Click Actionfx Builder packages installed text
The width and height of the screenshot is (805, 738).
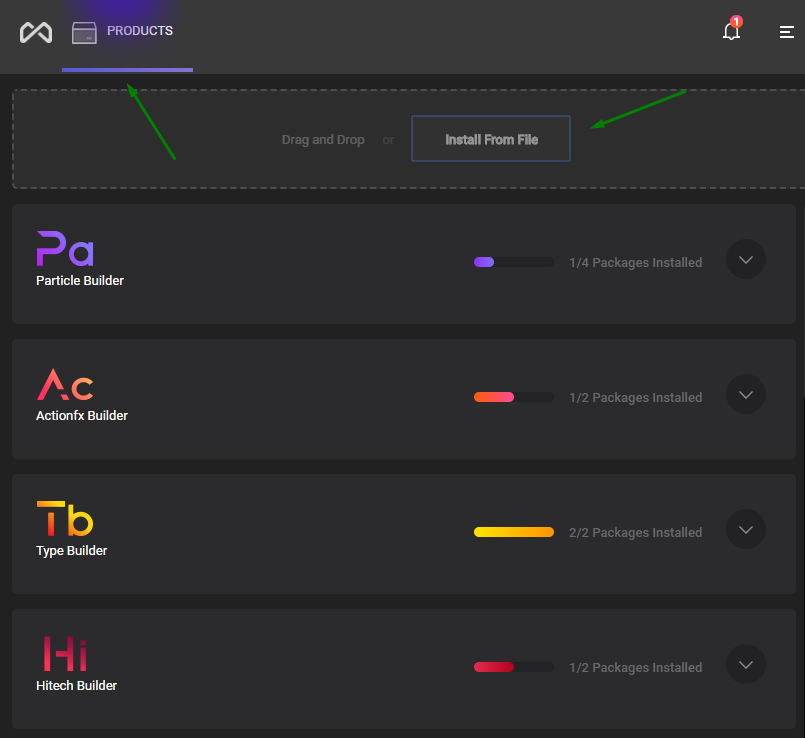click(635, 398)
